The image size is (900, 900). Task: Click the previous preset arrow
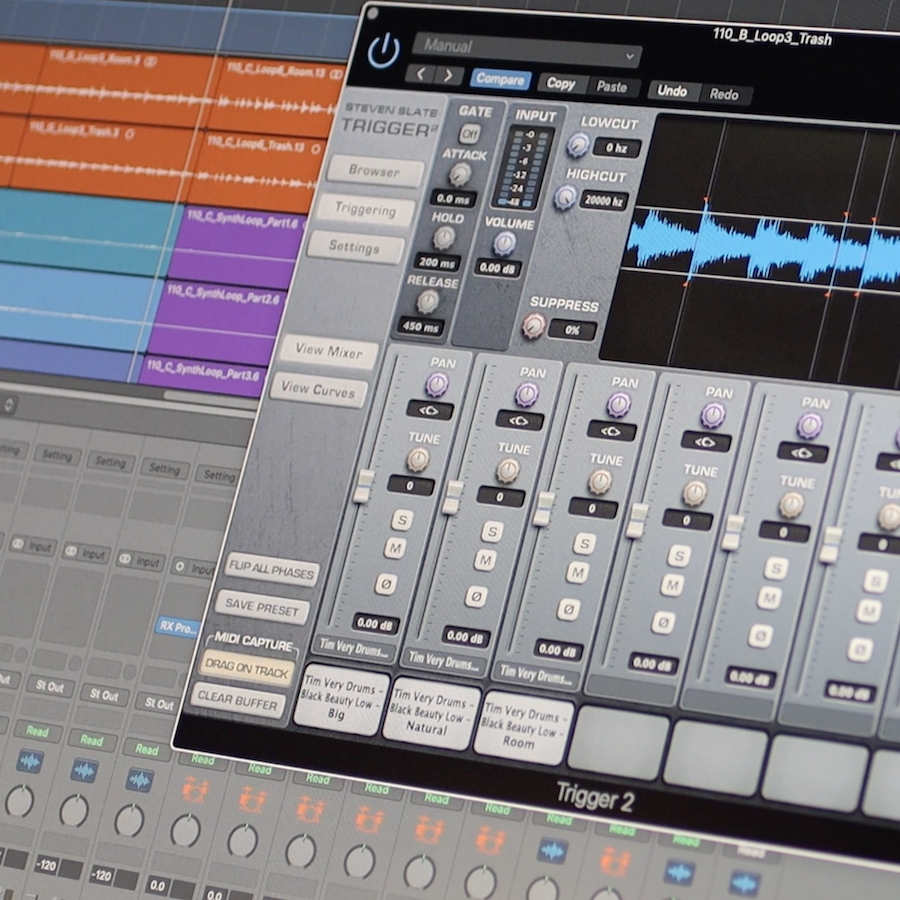click(x=421, y=75)
